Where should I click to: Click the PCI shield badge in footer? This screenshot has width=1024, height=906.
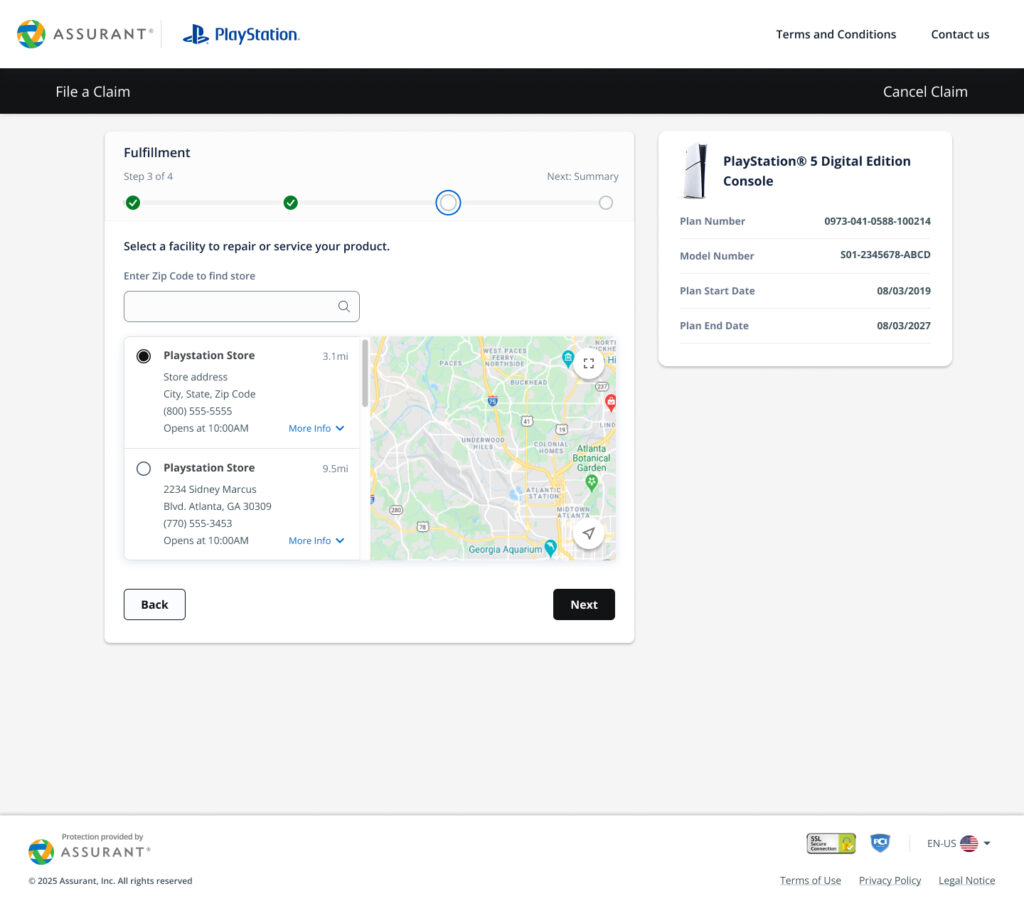click(x=880, y=843)
